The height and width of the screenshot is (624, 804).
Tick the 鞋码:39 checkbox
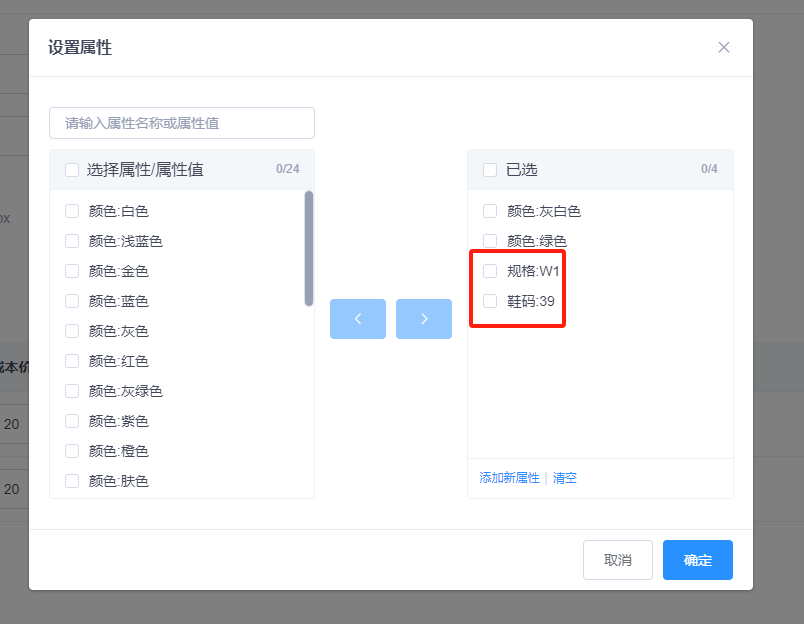click(x=490, y=301)
